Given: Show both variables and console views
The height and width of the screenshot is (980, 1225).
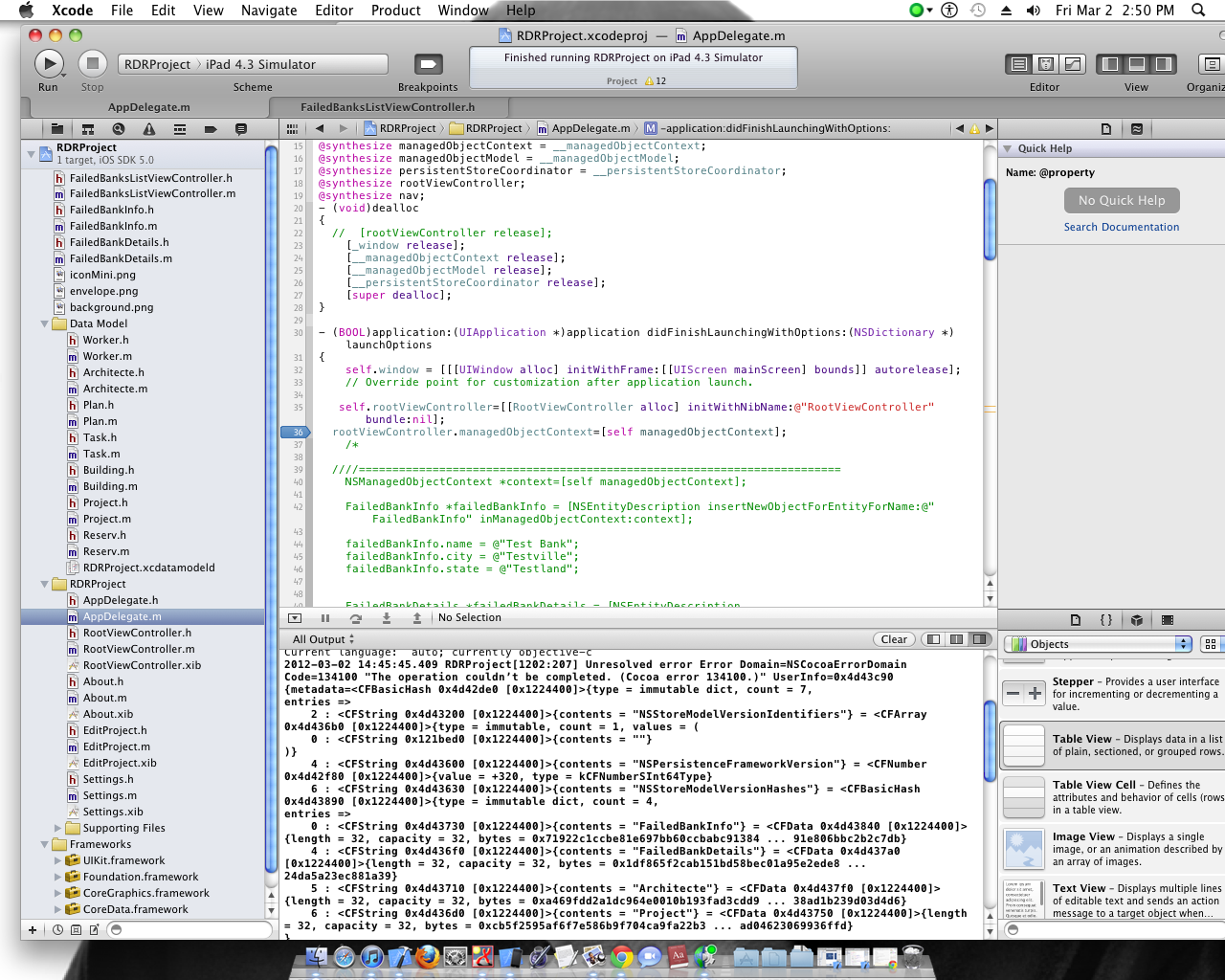Looking at the screenshot, I should 956,639.
